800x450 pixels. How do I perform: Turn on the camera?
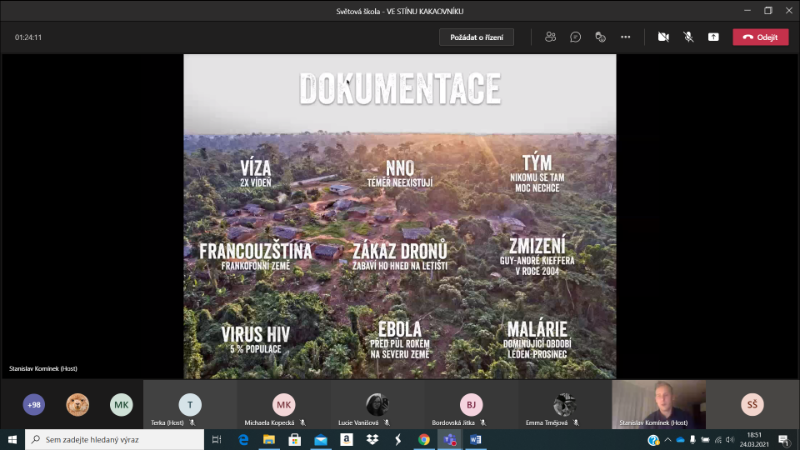point(663,37)
